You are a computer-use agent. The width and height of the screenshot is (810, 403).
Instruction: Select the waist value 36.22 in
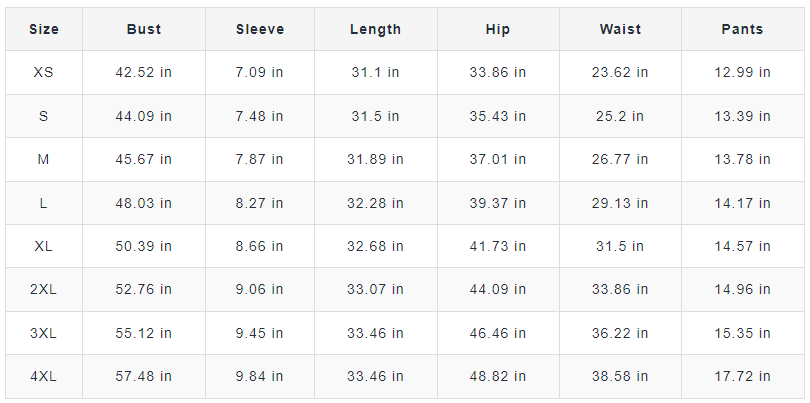tap(620, 333)
